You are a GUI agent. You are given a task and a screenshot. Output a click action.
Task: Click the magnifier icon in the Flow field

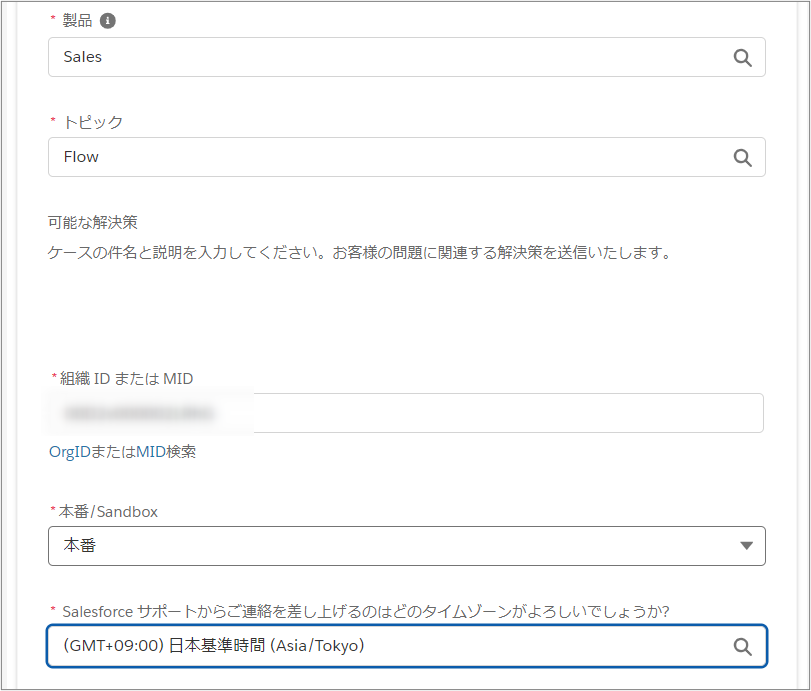742,157
